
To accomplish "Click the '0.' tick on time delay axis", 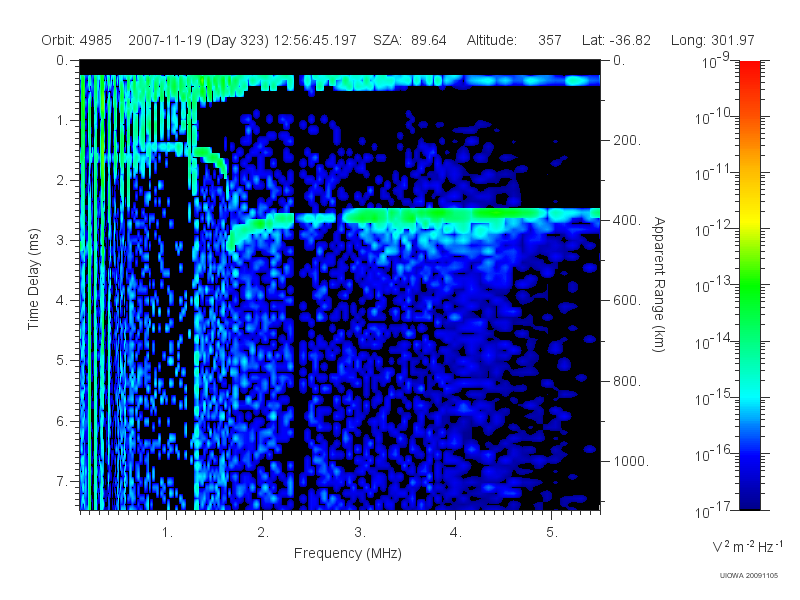I will point(62,61).
